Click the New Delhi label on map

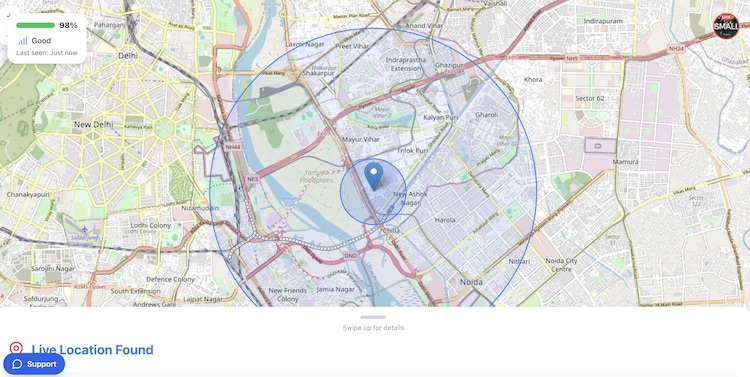pyautogui.click(x=94, y=124)
